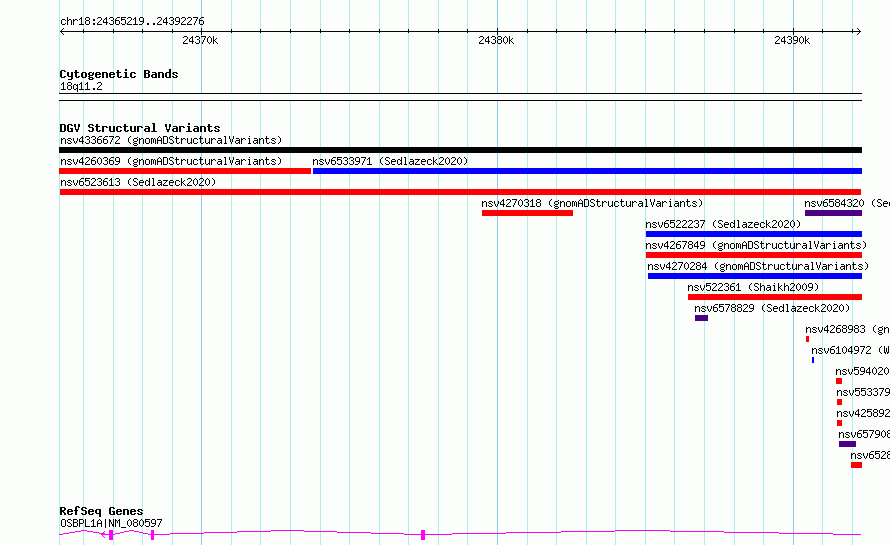The width and height of the screenshot is (890, 545).
Task: Click the purple nsv6584320 variant bar
Action: 833,213
